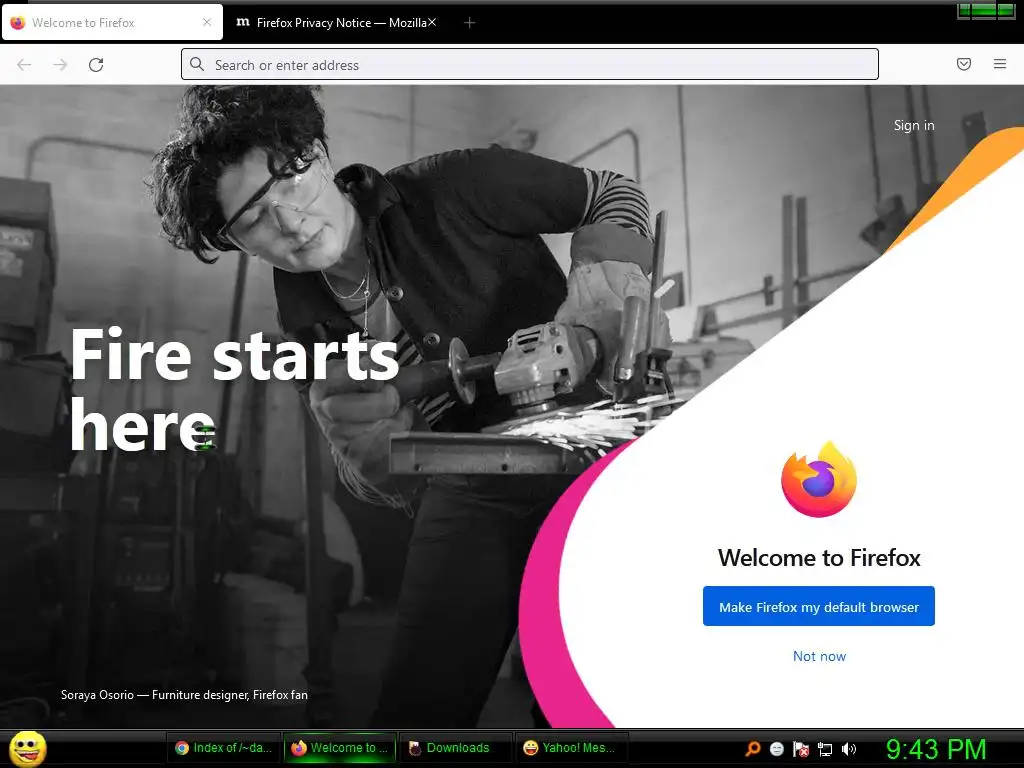Switch to Firefox Privacy Notice tab
The image size is (1024, 768).
(x=335, y=22)
